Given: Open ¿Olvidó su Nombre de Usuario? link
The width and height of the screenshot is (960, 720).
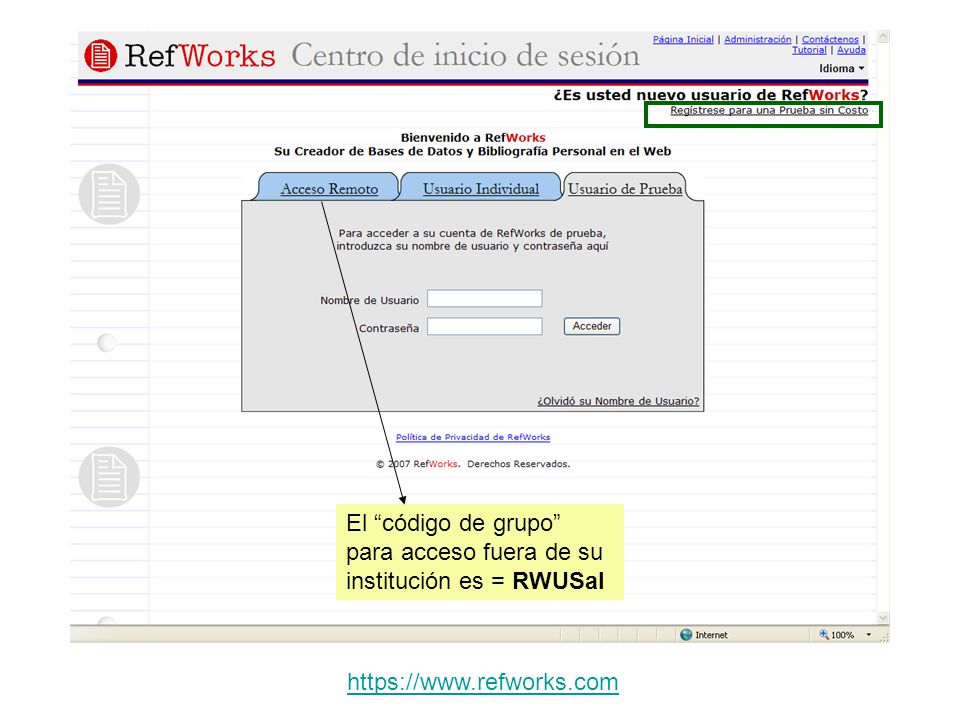Looking at the screenshot, I should (x=618, y=401).
